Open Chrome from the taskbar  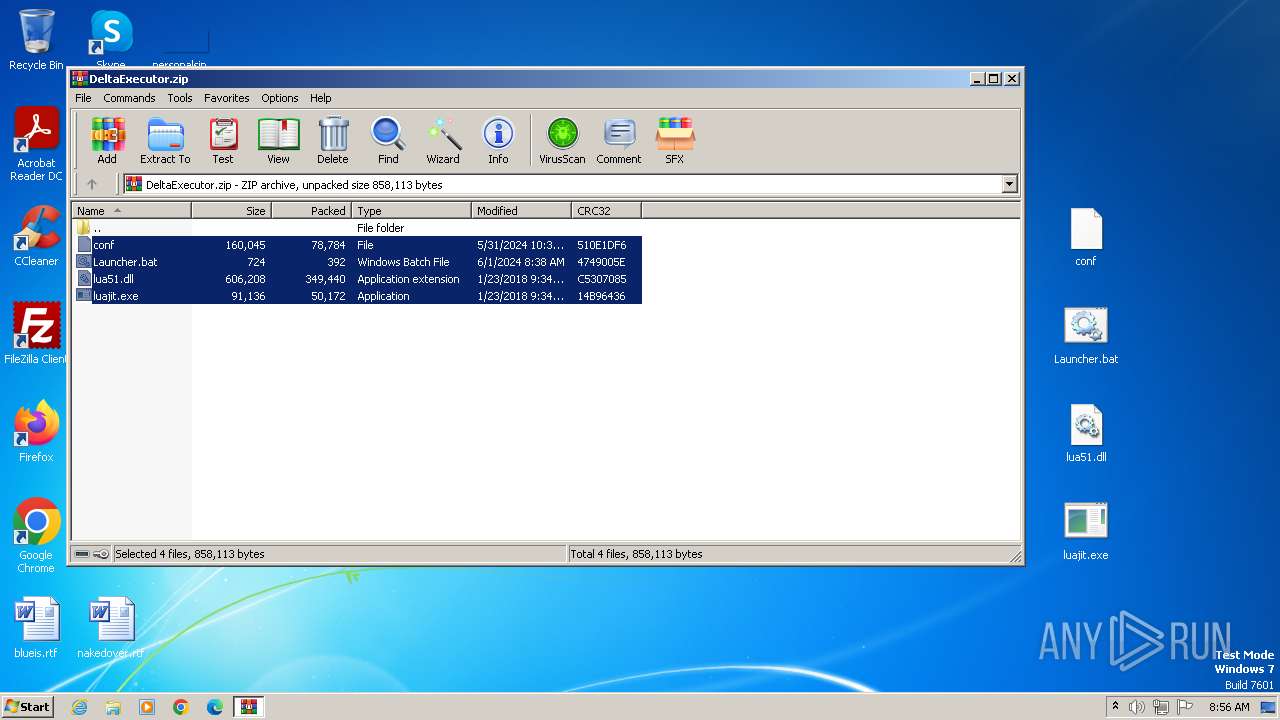pyautogui.click(x=181, y=707)
